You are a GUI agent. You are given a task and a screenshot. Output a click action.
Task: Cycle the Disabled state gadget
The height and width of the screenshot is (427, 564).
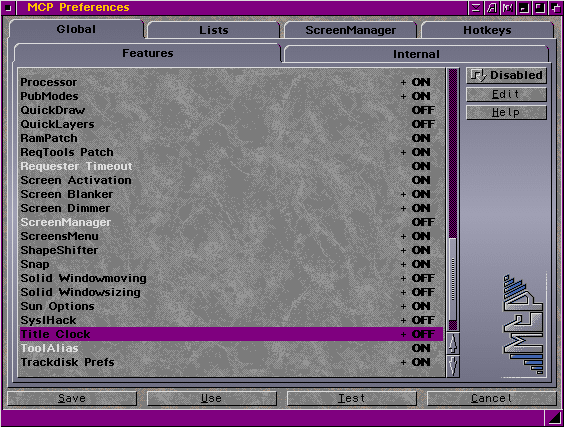coord(506,75)
